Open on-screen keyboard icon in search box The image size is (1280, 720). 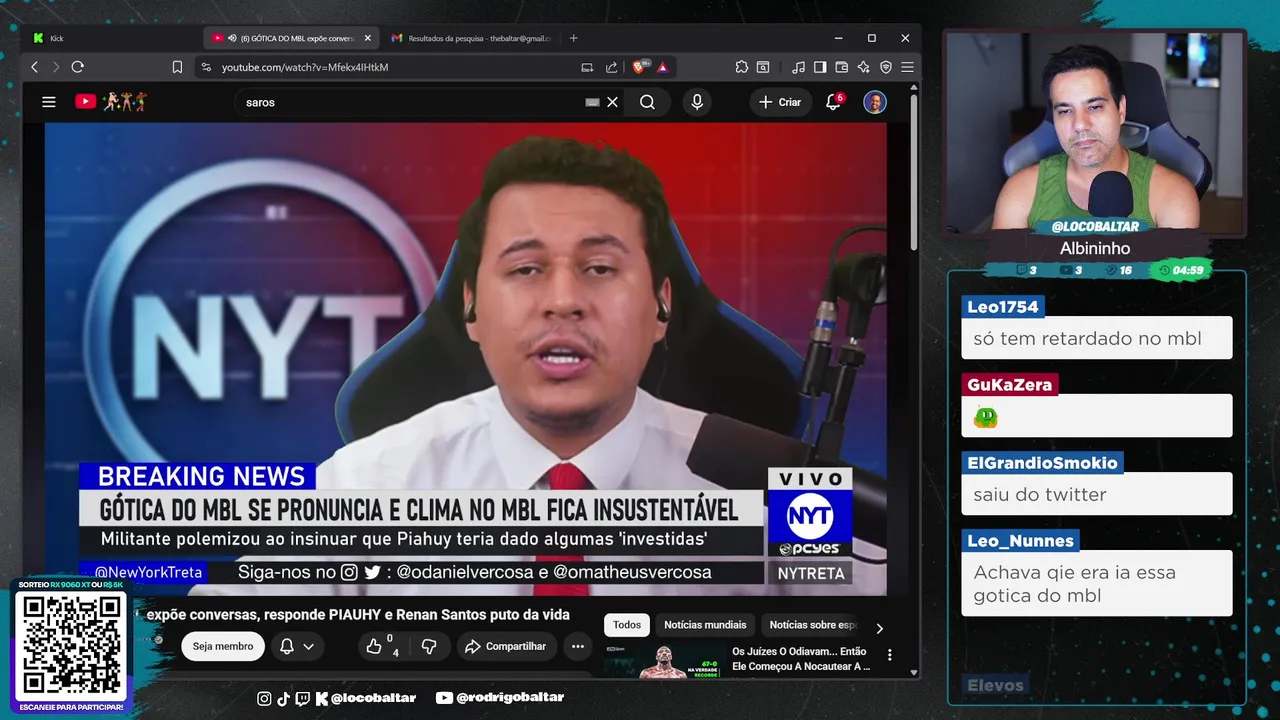[592, 102]
